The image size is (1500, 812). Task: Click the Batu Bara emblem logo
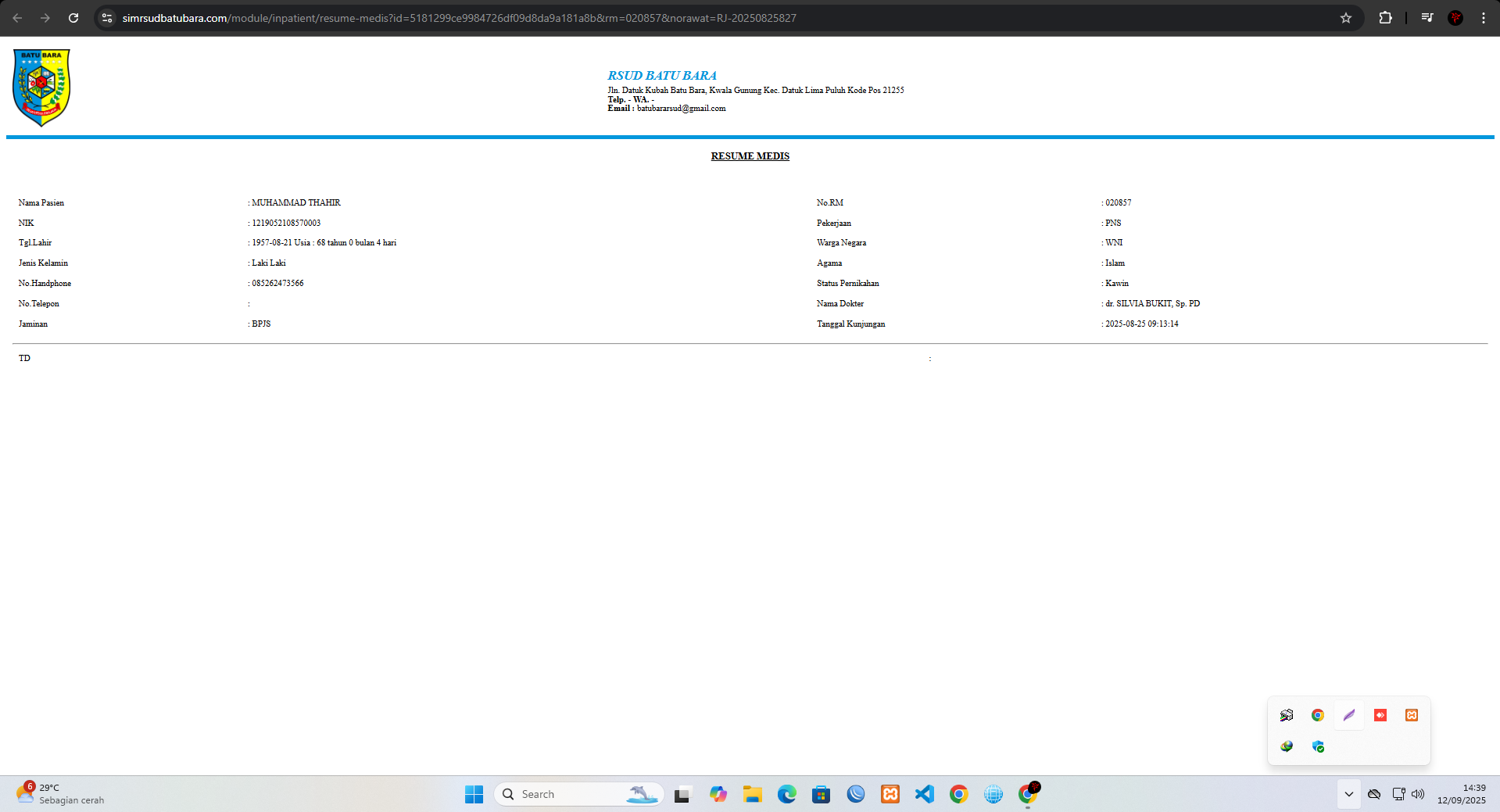[x=41, y=88]
